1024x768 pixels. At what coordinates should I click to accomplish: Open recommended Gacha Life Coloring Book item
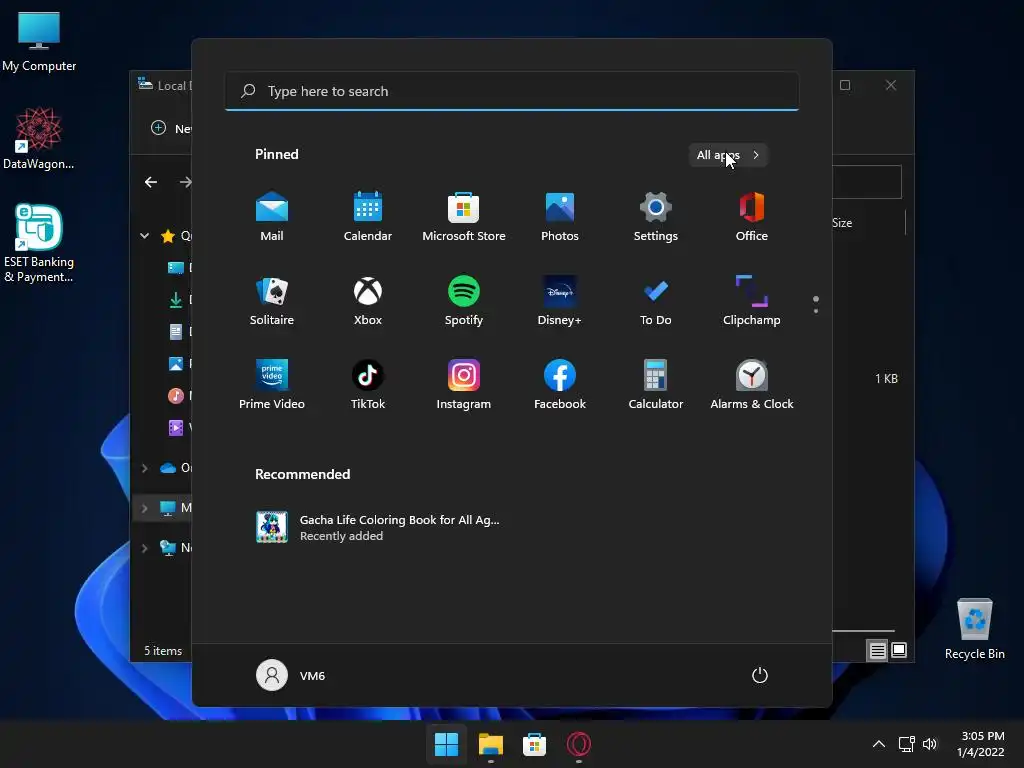[x=378, y=528]
